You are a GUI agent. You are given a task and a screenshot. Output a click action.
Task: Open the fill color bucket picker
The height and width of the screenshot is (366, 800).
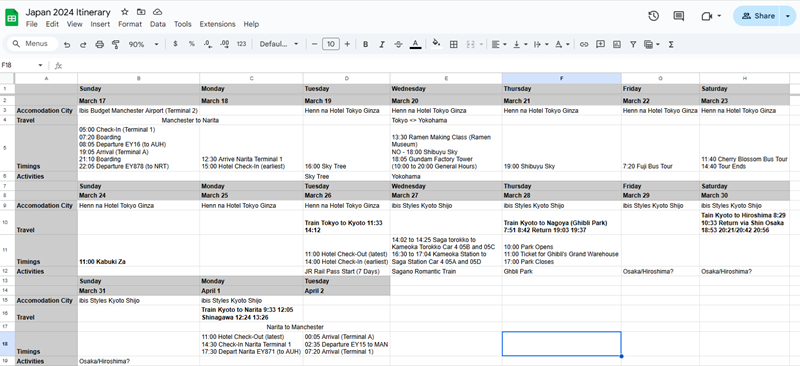coord(436,44)
